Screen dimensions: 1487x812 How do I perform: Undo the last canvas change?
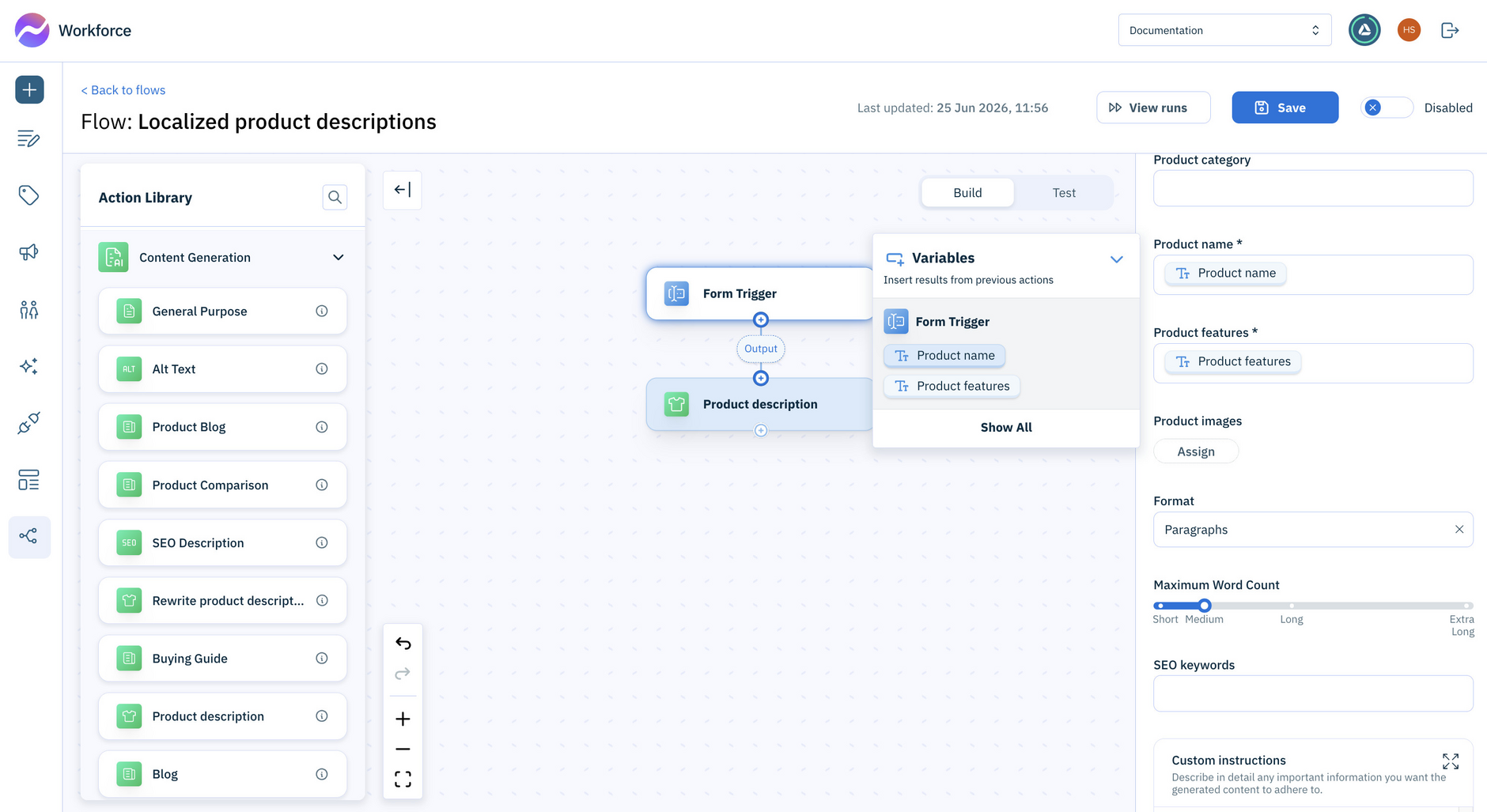point(403,644)
